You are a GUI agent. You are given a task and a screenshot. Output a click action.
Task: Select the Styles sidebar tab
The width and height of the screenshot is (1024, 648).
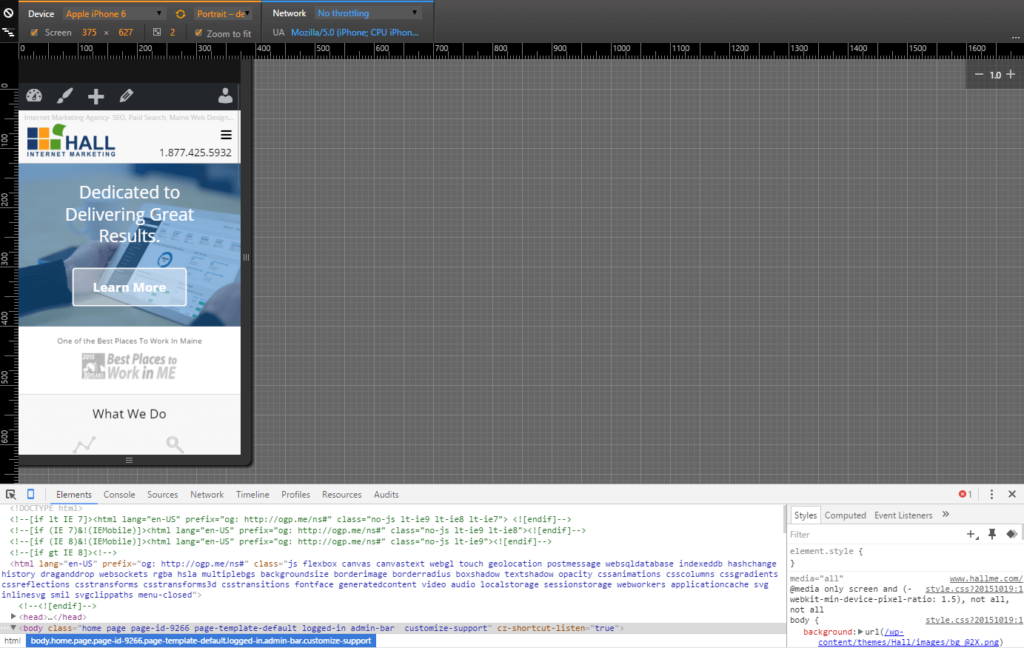[x=805, y=515]
